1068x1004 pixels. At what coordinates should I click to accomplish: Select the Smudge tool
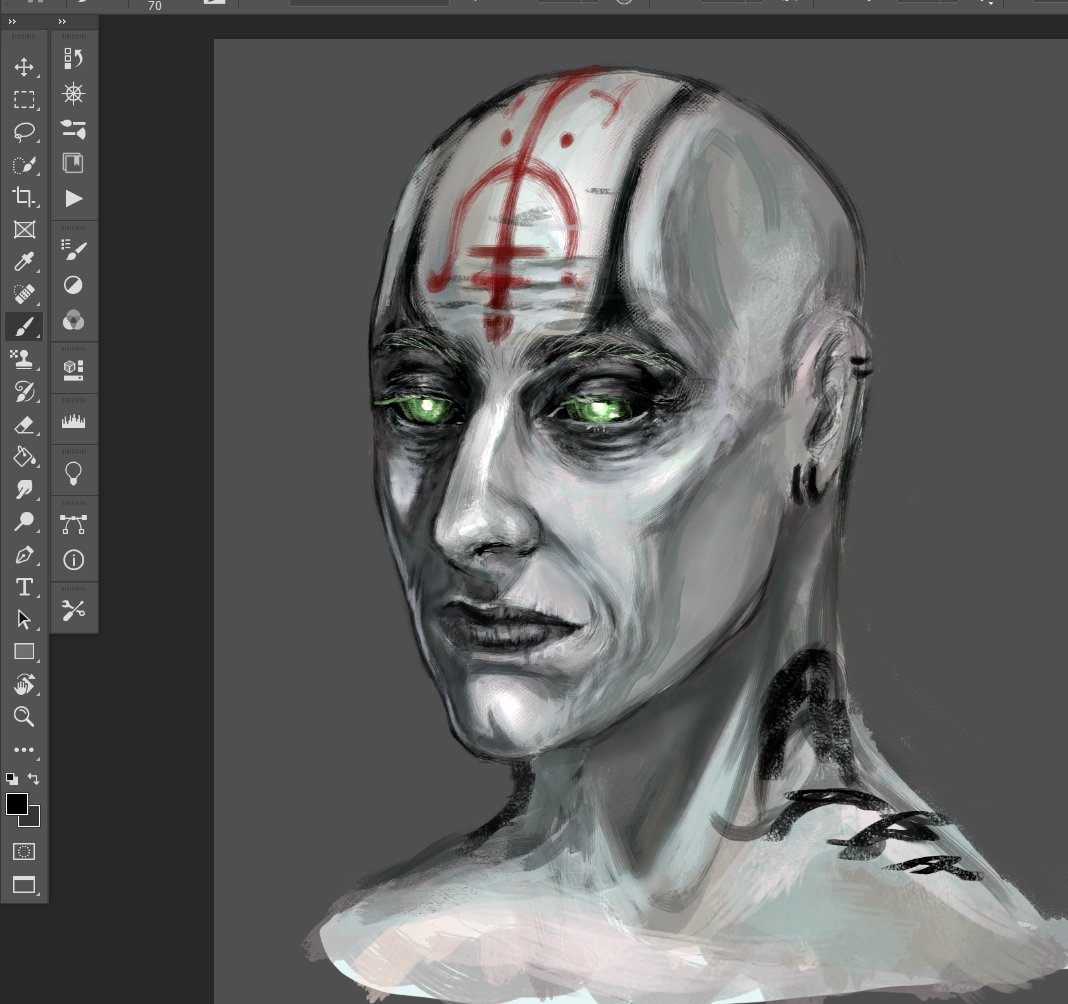tap(24, 489)
